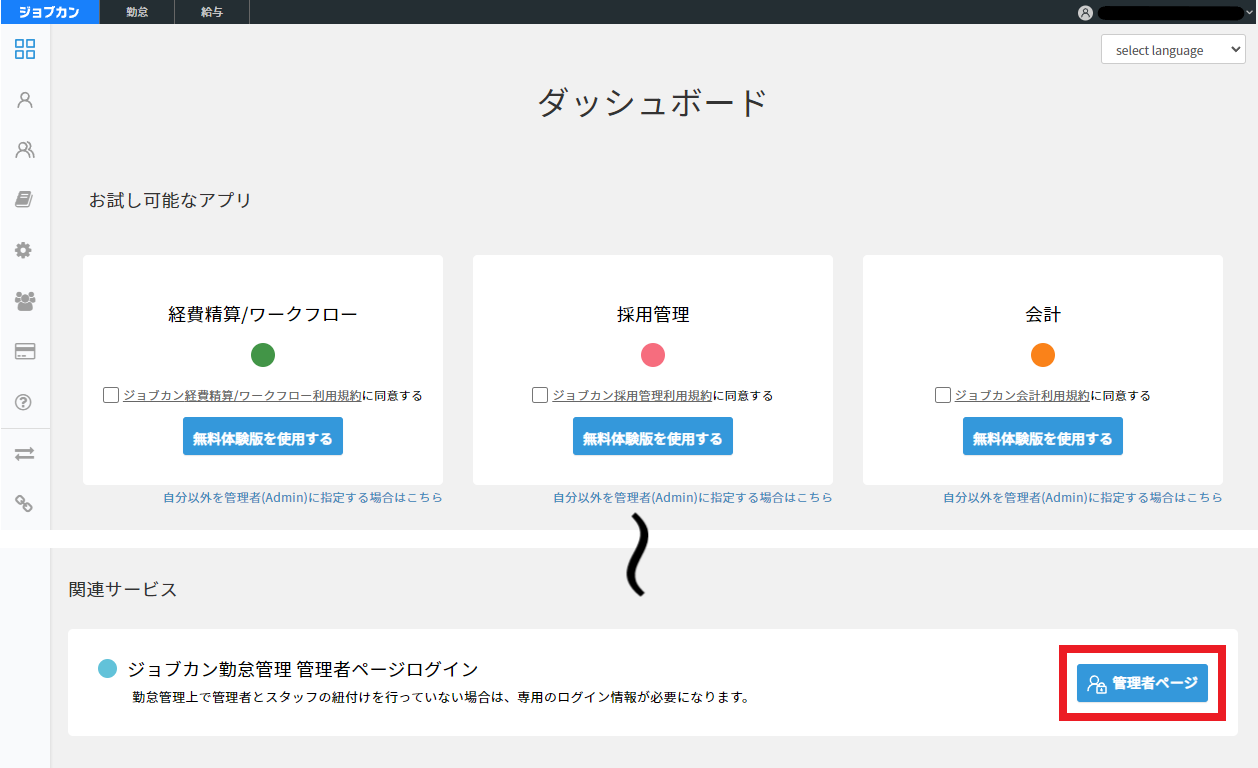This screenshot has width=1258, height=768.
Task: Open the 勤怠 tab
Action: (137, 12)
